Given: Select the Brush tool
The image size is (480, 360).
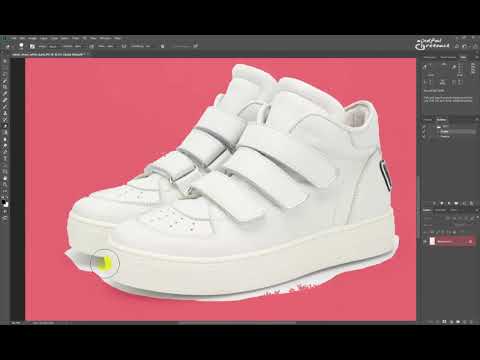Looking at the screenshot, I should point(5,106).
